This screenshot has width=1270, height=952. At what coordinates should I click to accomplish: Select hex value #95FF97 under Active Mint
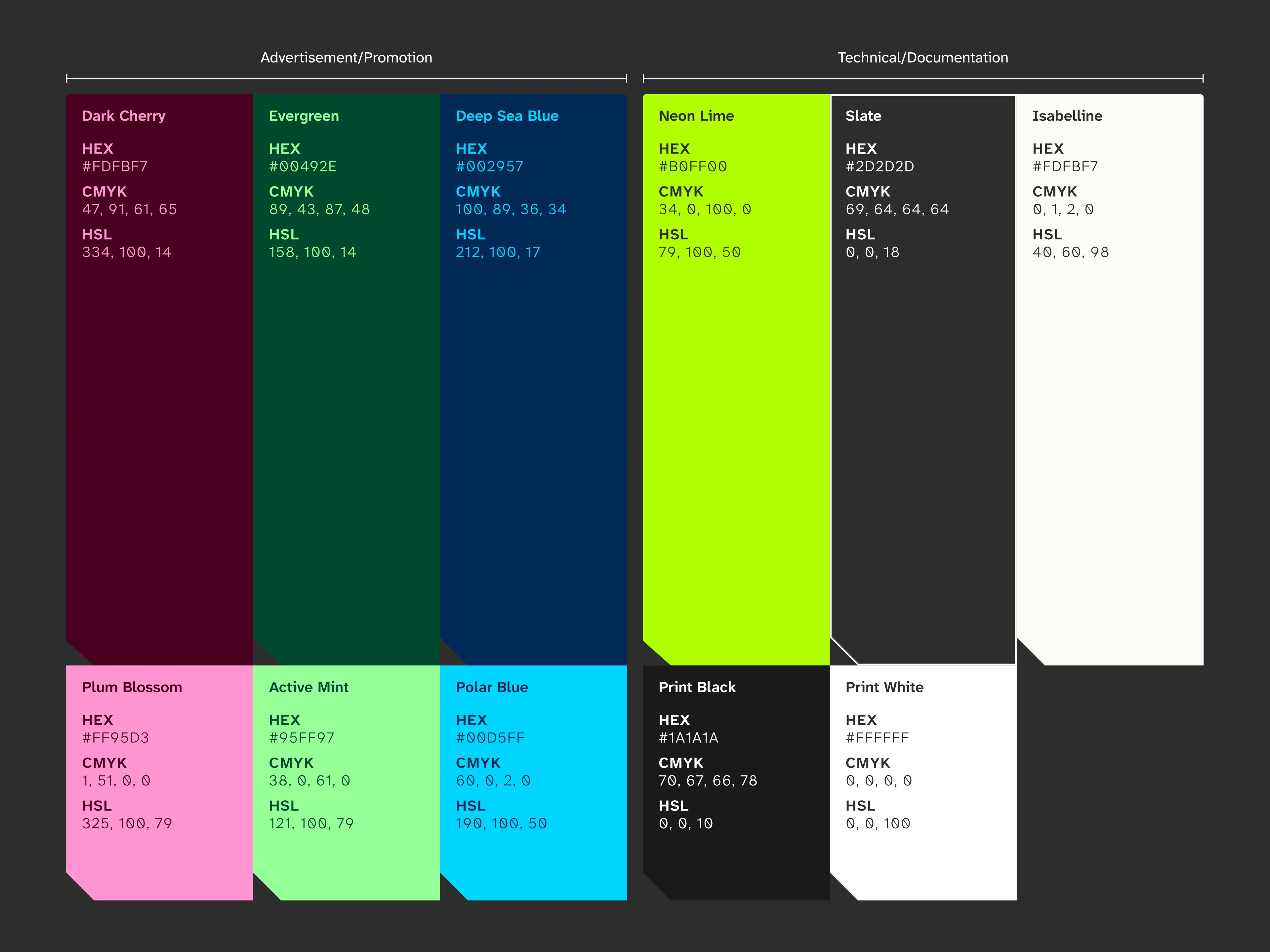[x=302, y=737]
